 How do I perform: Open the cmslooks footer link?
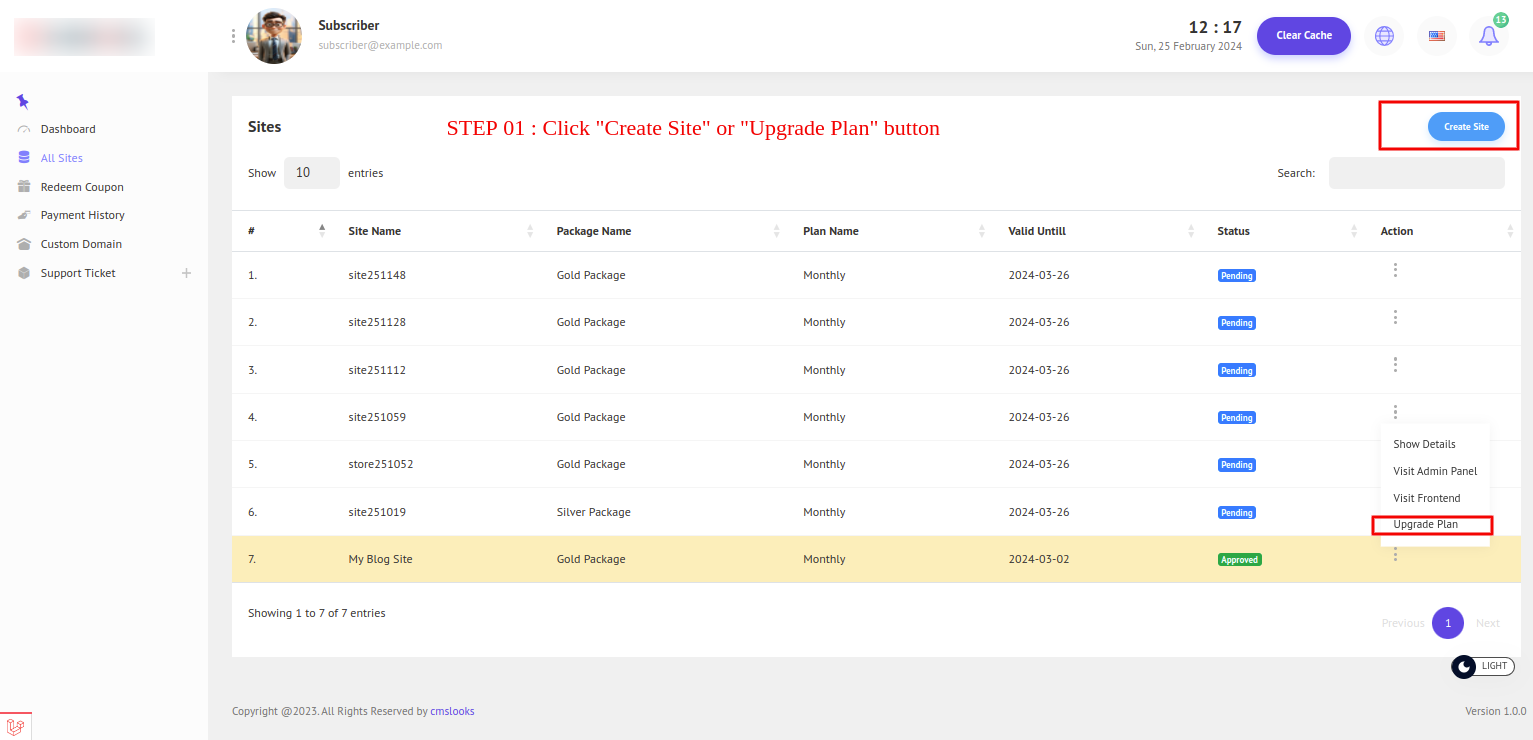point(452,711)
